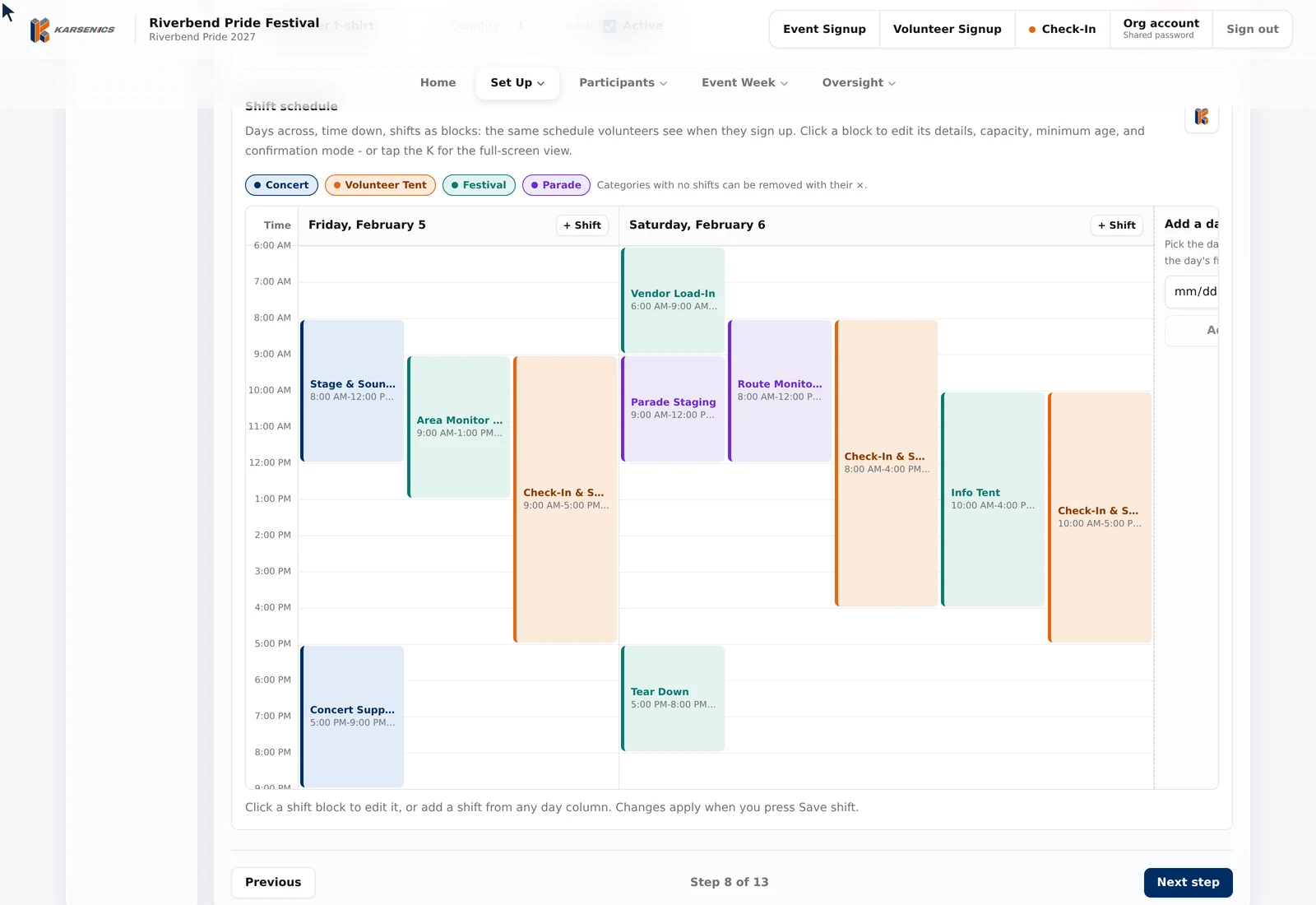Click the Saturday, February 6 column header
Viewport: 1316px width, 905px height.
pyautogui.click(x=697, y=225)
